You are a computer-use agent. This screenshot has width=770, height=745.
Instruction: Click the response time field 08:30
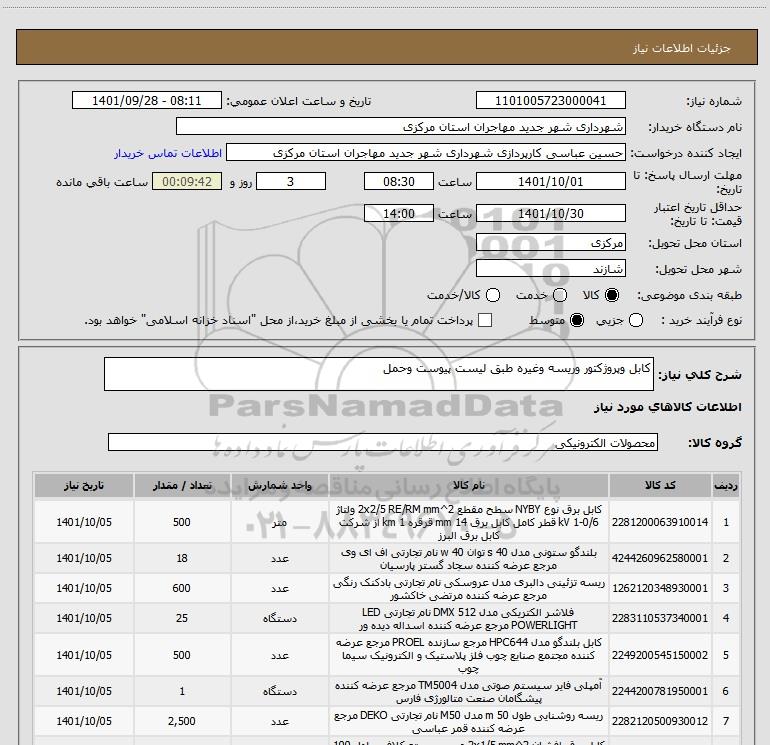click(x=399, y=181)
